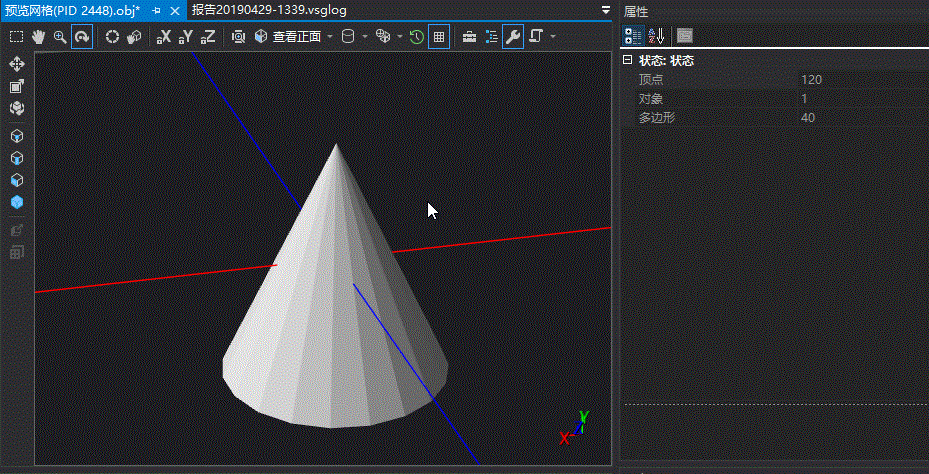The image size is (929, 474).
Task: Select the rectangular Select tool
Action: click(17, 37)
